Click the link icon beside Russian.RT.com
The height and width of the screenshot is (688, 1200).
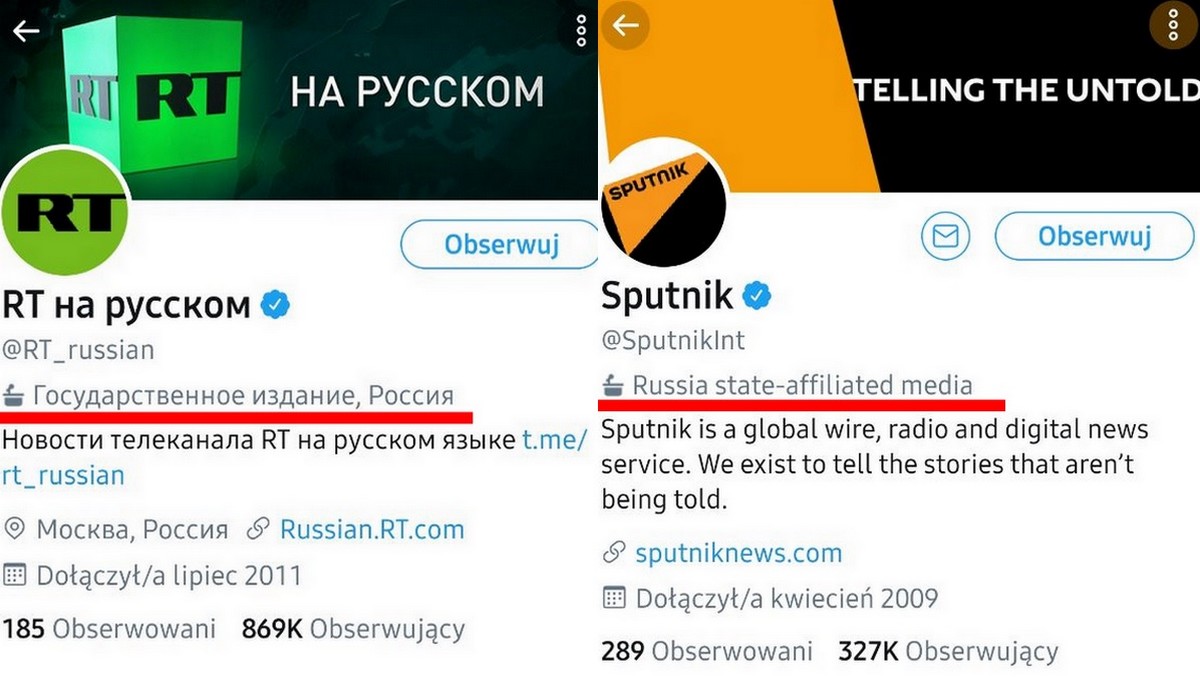pos(260,529)
